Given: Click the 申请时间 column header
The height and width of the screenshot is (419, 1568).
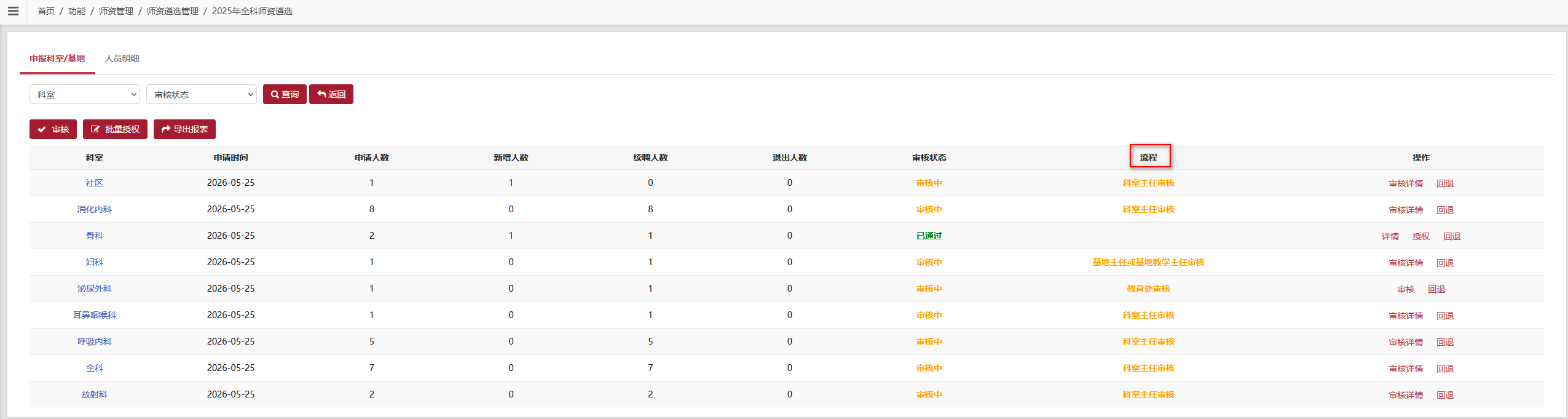Looking at the screenshot, I should (x=230, y=158).
